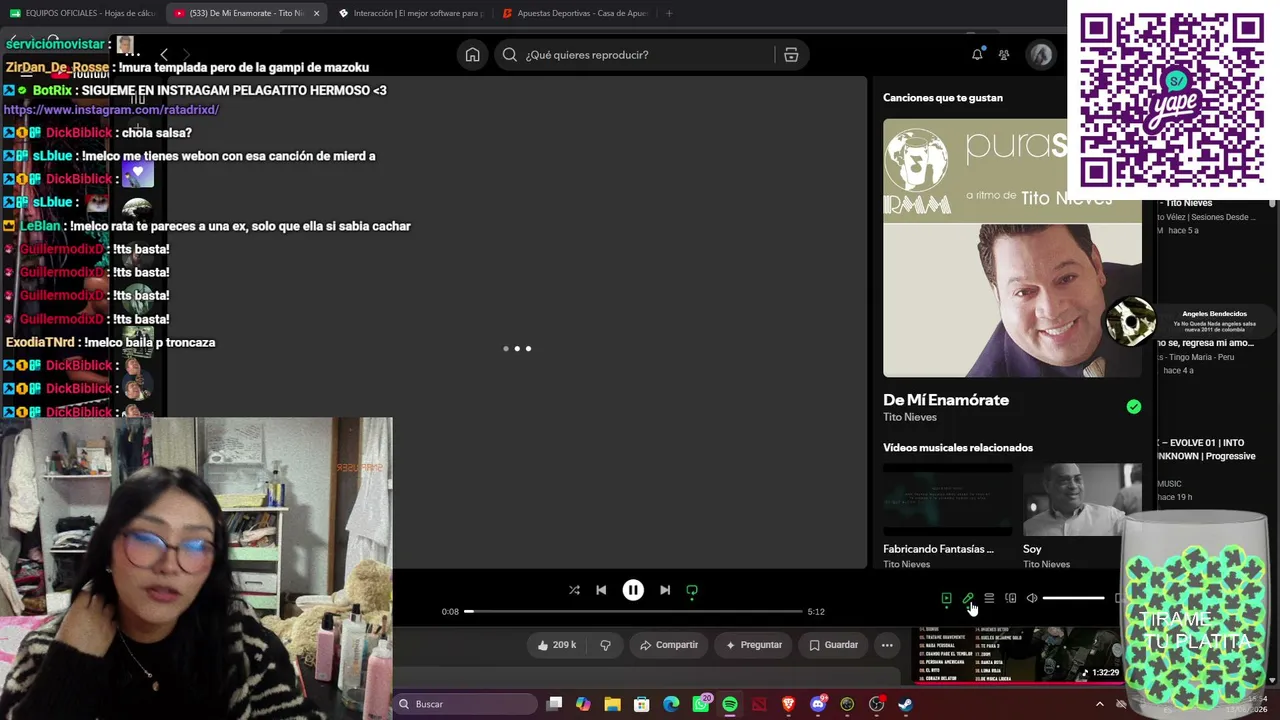The height and width of the screenshot is (720, 1280).
Task: Open a new browser tab
Action: point(669,13)
